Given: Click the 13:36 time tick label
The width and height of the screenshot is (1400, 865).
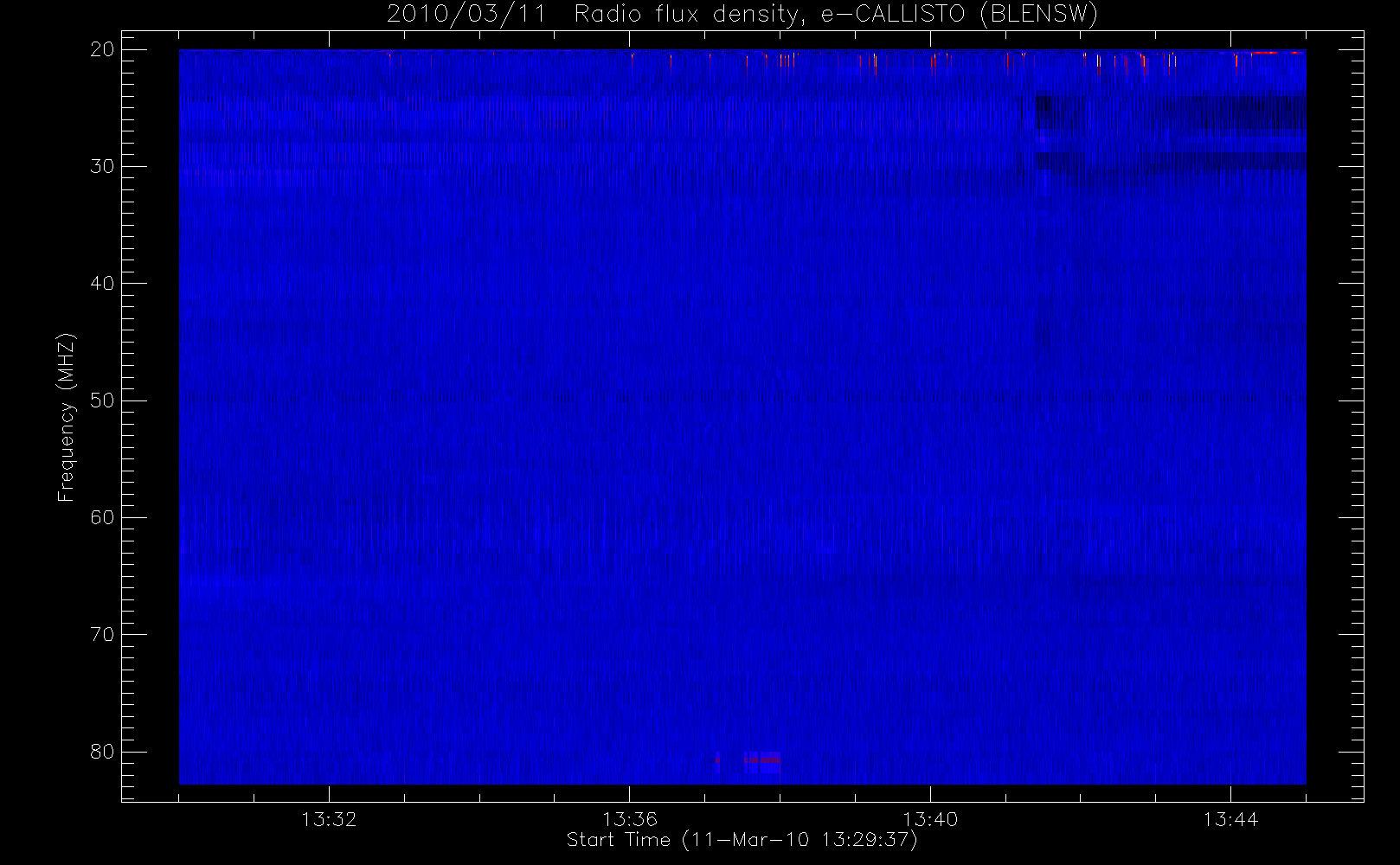Looking at the screenshot, I should 630,819.
